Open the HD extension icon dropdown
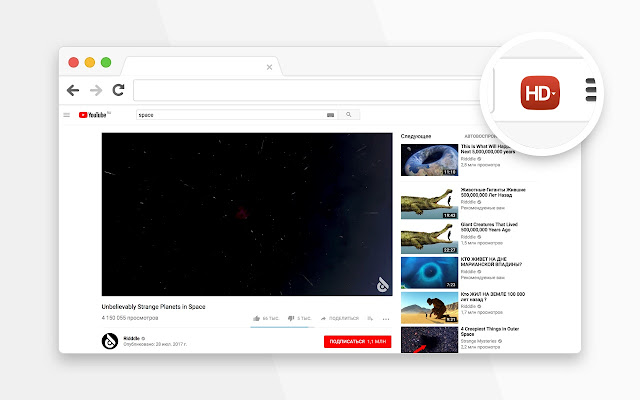Screen dimensions: 640x400 point(540,93)
